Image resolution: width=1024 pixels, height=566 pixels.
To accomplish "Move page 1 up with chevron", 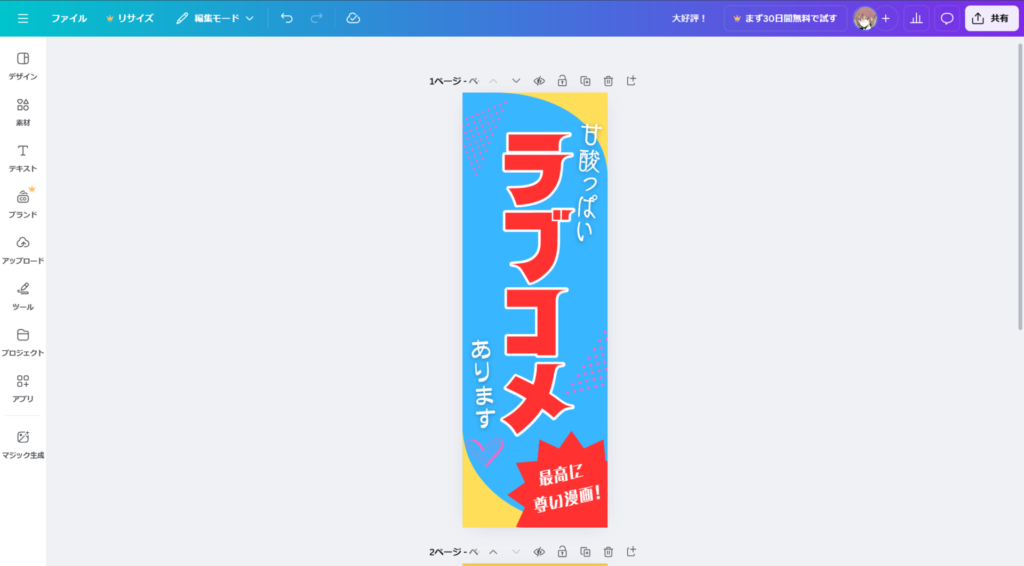I will [x=493, y=82].
